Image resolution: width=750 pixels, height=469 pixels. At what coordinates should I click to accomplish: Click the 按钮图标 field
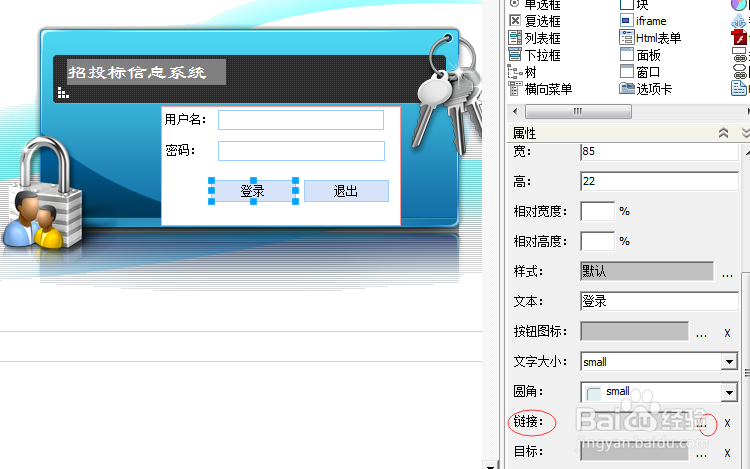(634, 331)
